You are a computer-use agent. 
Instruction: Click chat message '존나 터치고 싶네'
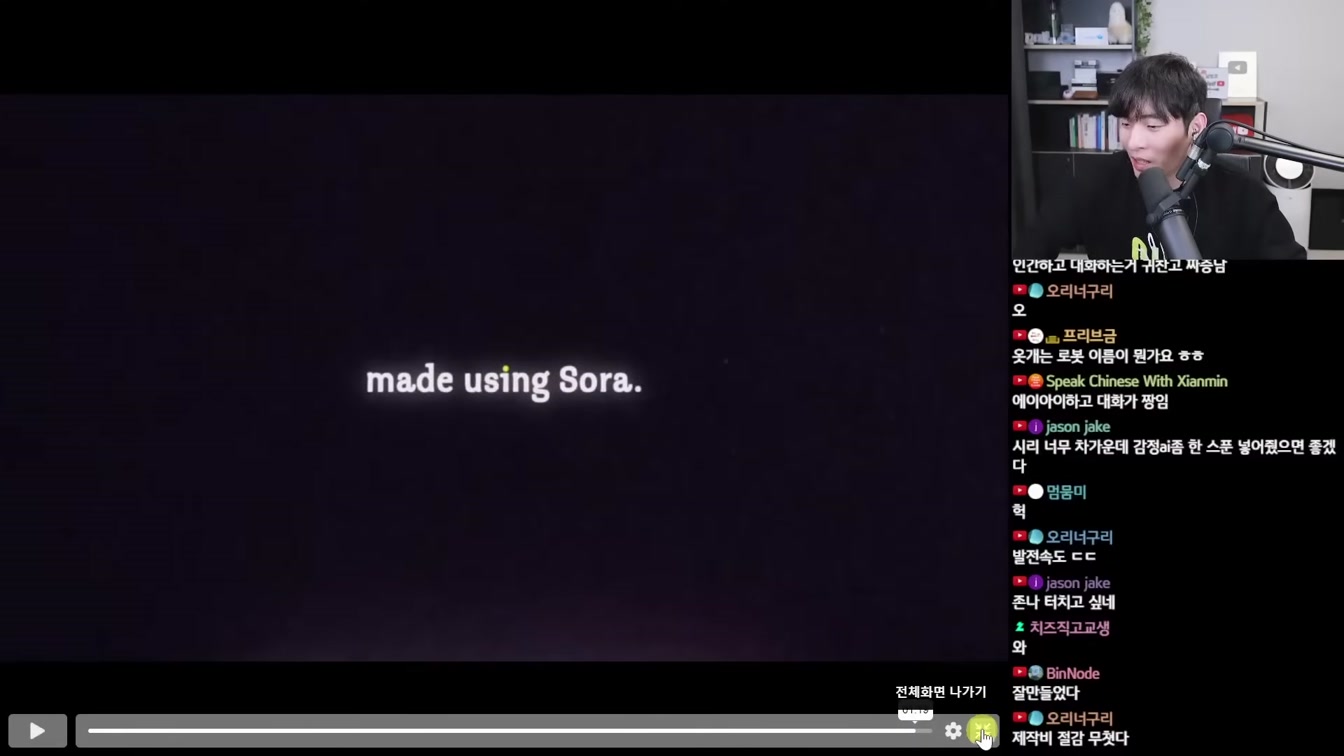click(x=1063, y=602)
